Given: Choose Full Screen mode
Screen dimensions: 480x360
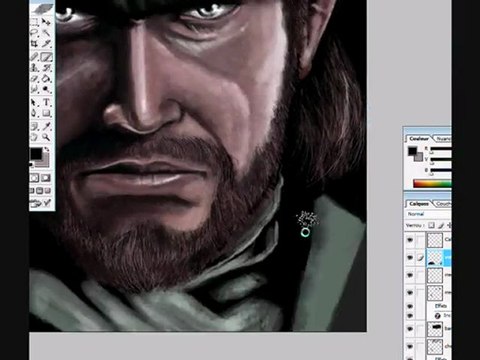Looking at the screenshot, I should point(47,191).
